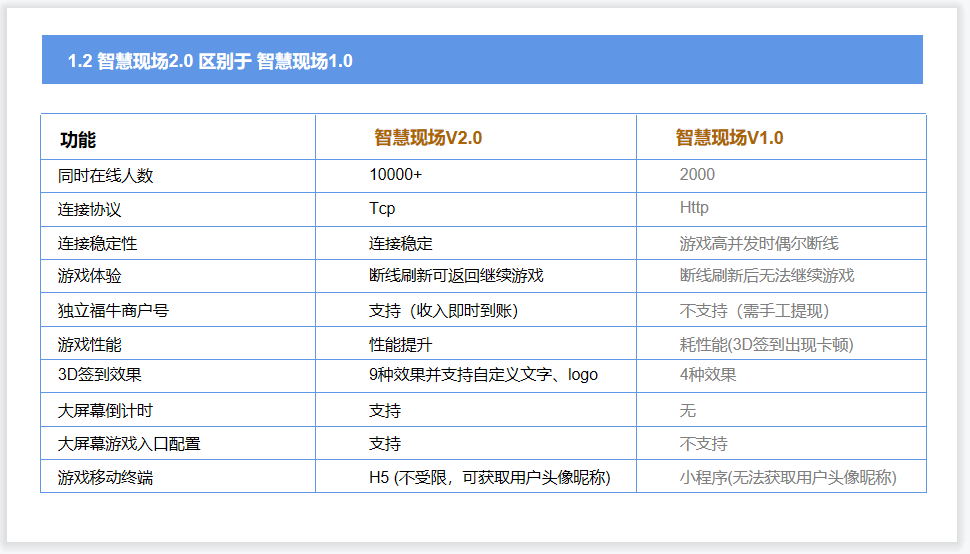This screenshot has width=970, height=554.
Task: Click the 10000+ cell
Action: coord(395,175)
